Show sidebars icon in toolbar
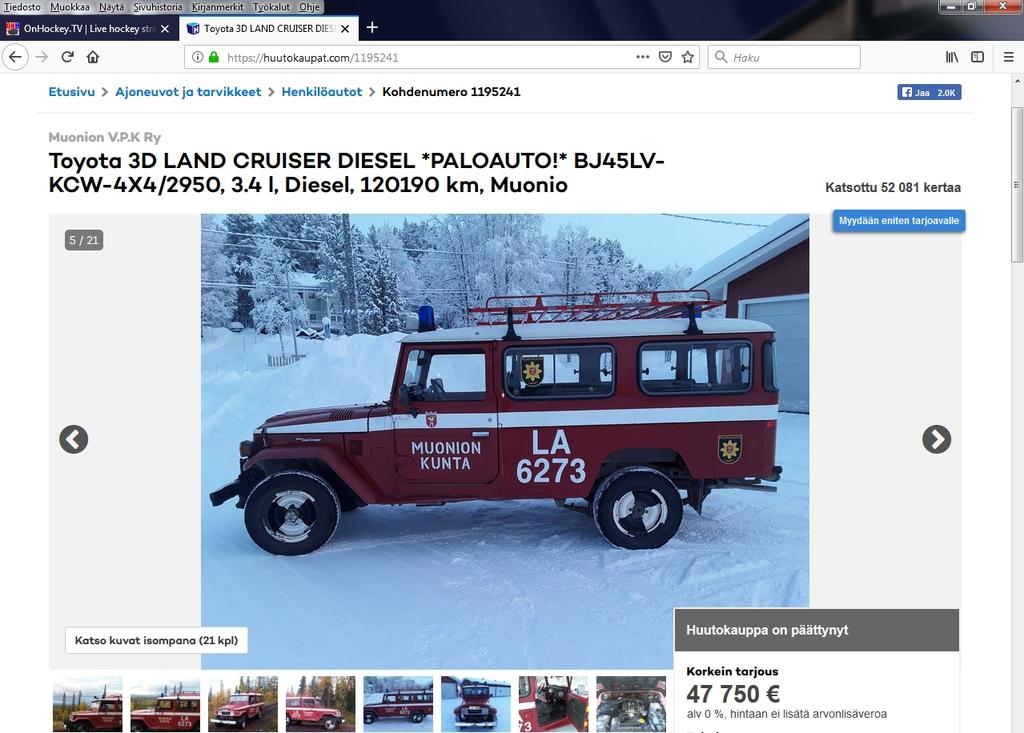 point(978,57)
